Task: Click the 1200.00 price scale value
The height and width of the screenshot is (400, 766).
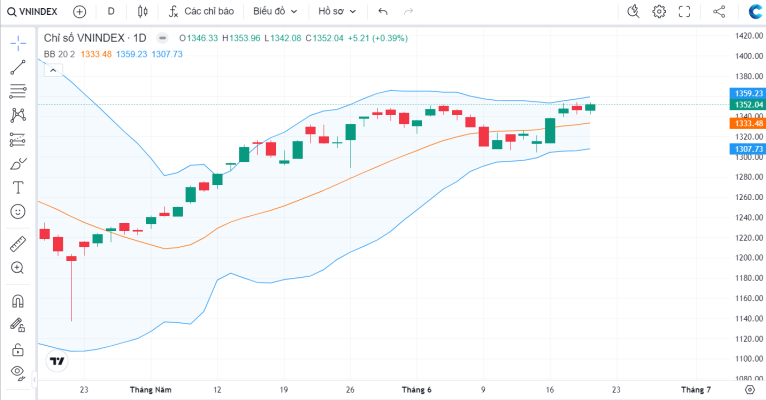Action: coord(749,258)
